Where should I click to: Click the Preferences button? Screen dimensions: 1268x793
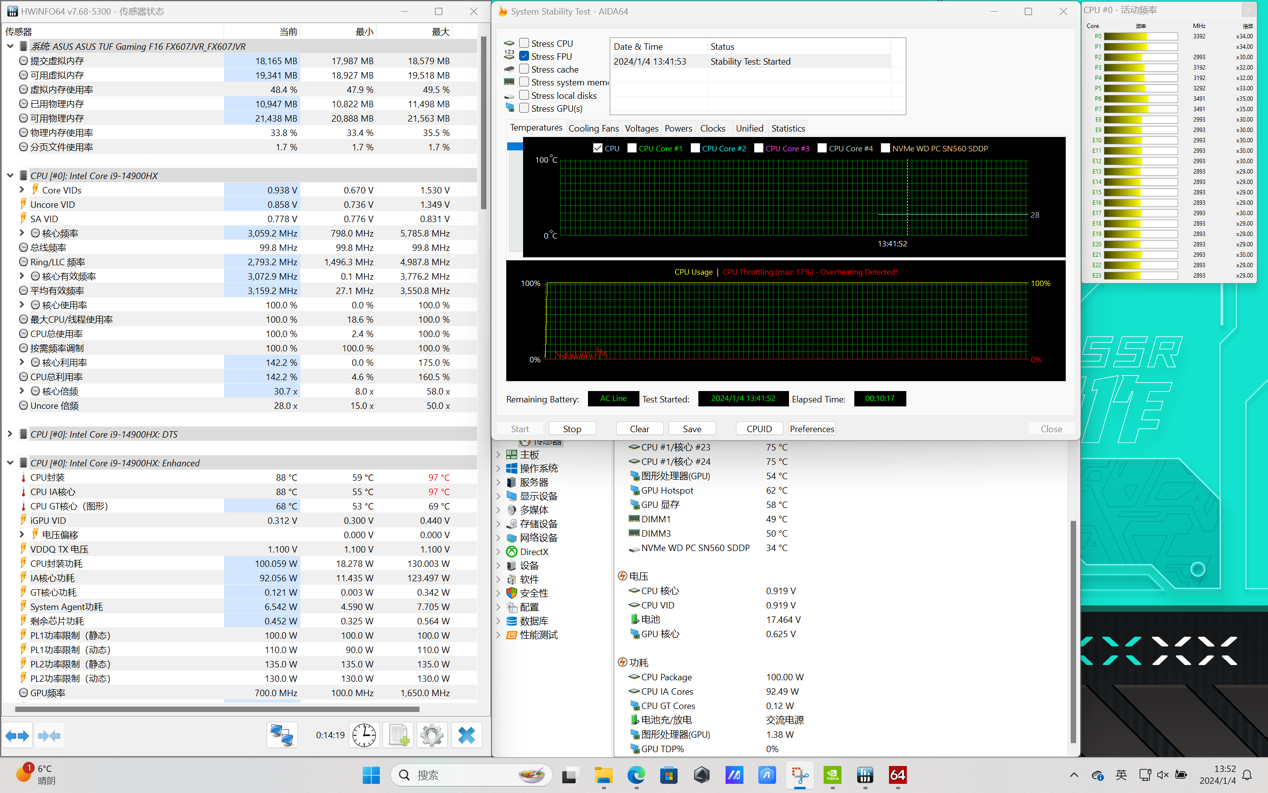(x=811, y=429)
